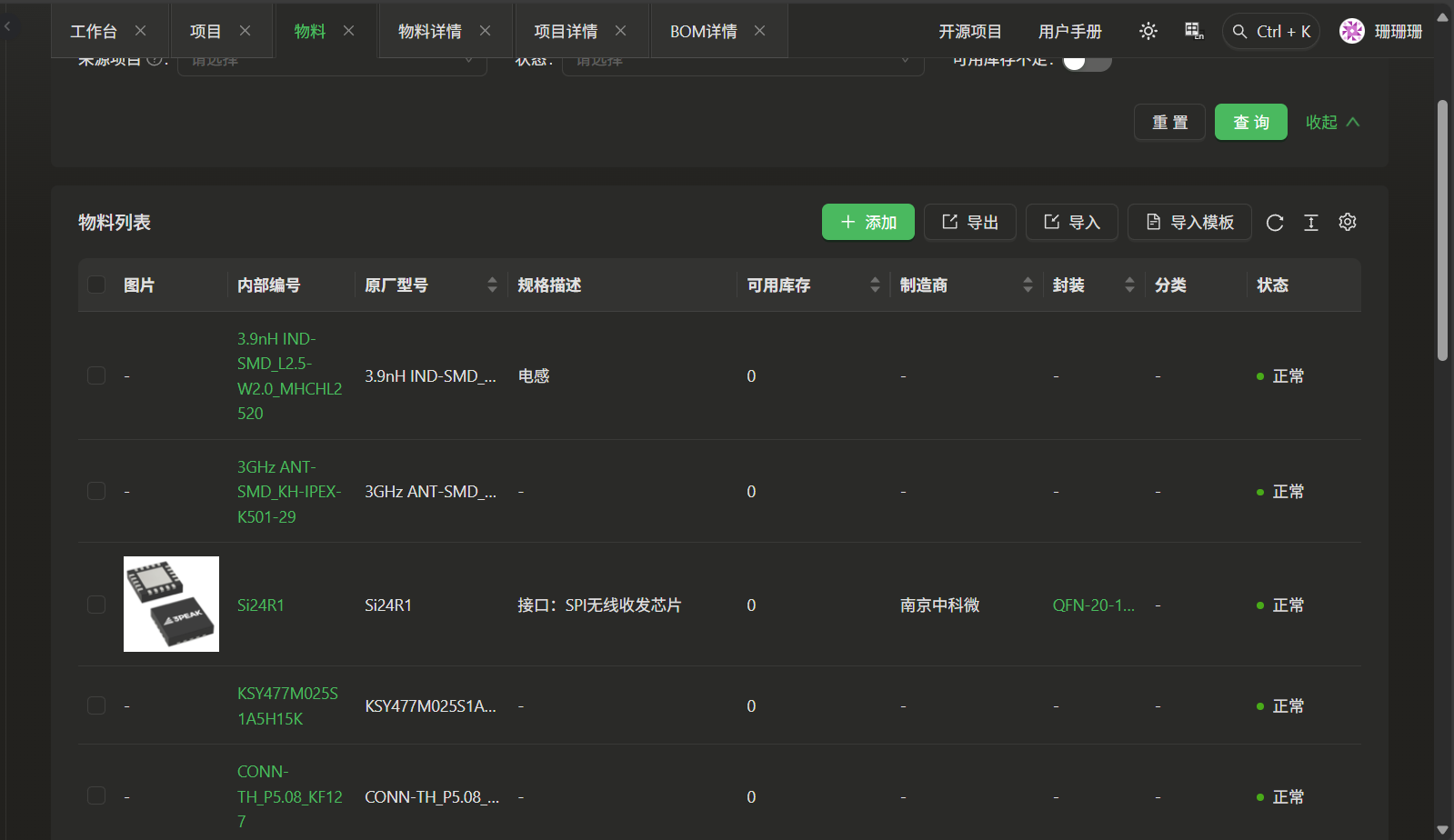This screenshot has width=1454, height=840.
Task: Open the Si24R1 chip thumbnail image
Action: click(x=171, y=604)
